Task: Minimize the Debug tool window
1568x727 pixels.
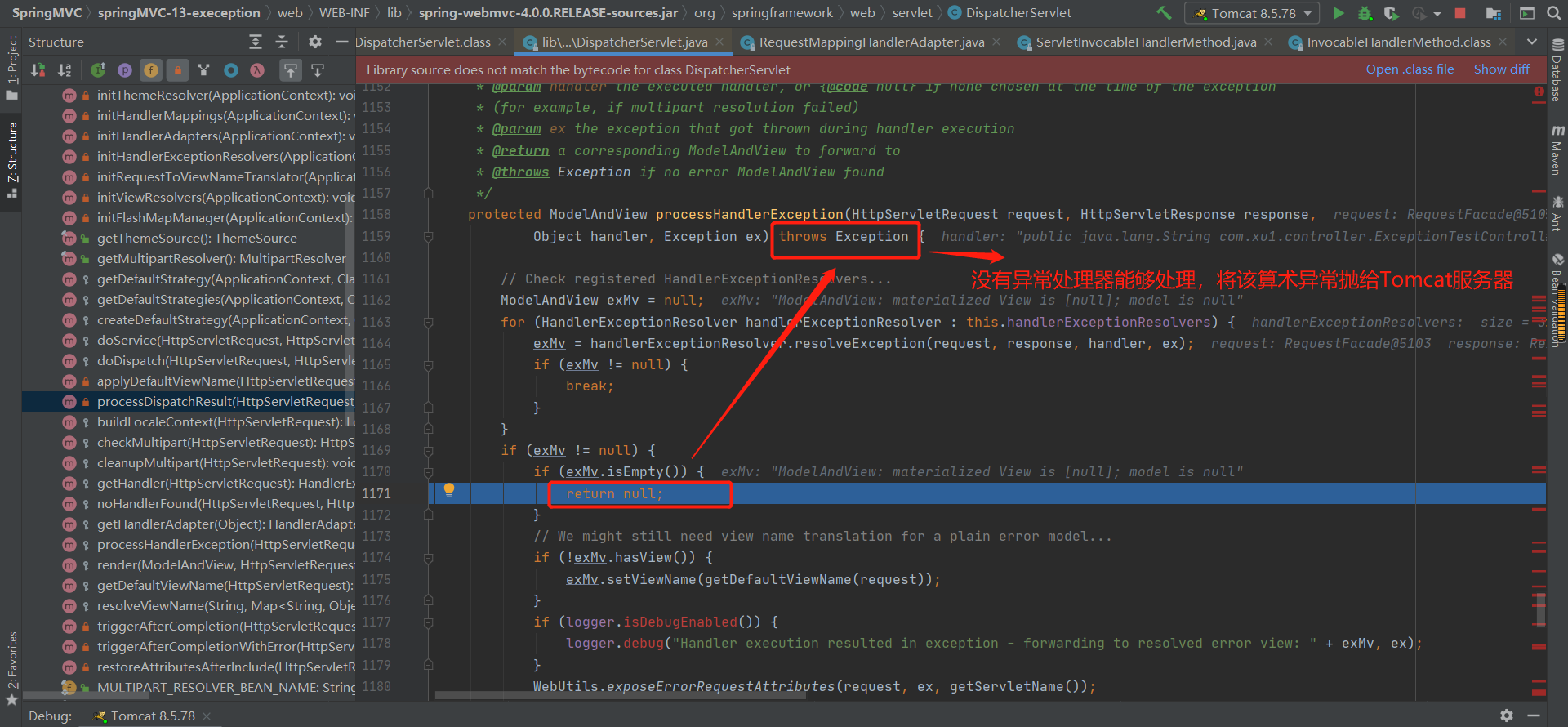Action: pyautogui.click(x=1533, y=716)
